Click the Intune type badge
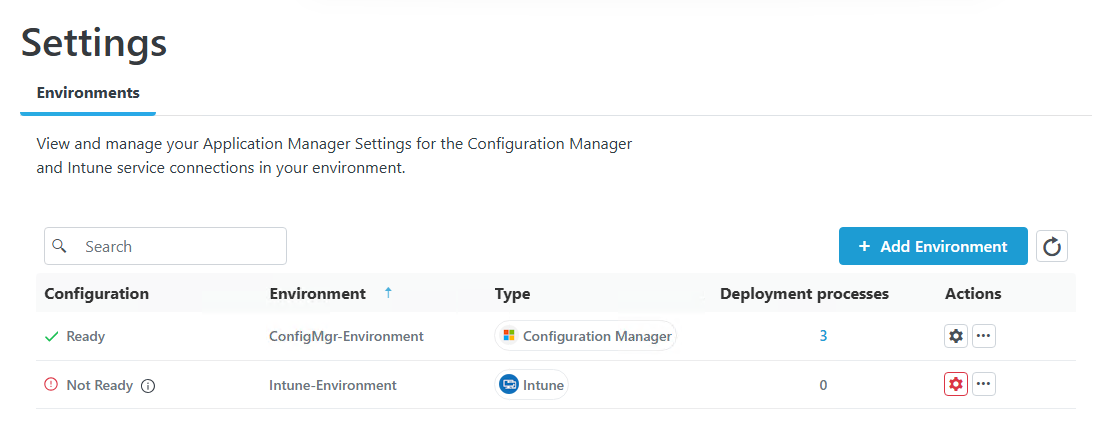Screen dimensions: 1111x432 (532, 385)
